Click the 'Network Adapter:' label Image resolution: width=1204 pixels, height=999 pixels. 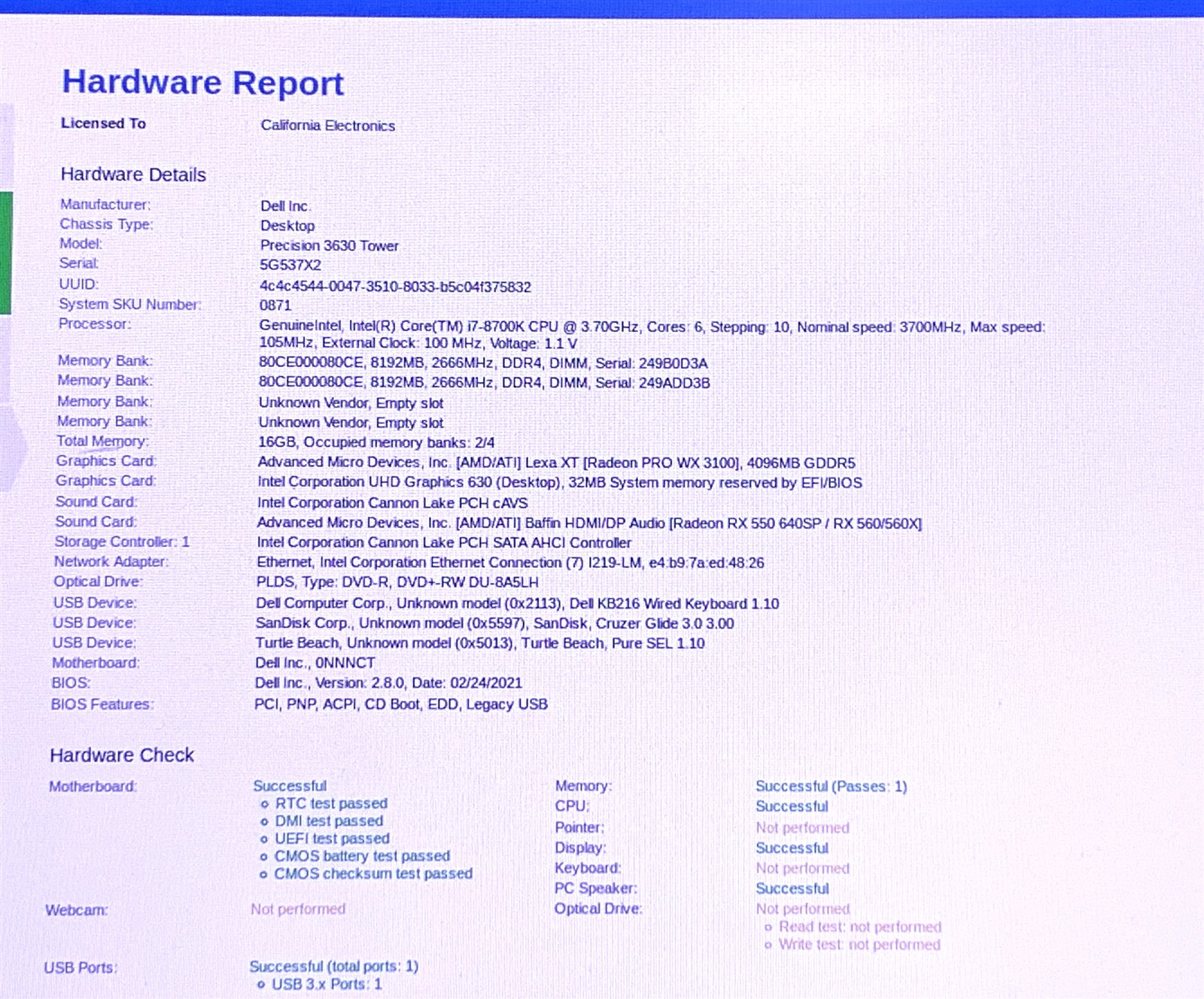[x=111, y=561]
